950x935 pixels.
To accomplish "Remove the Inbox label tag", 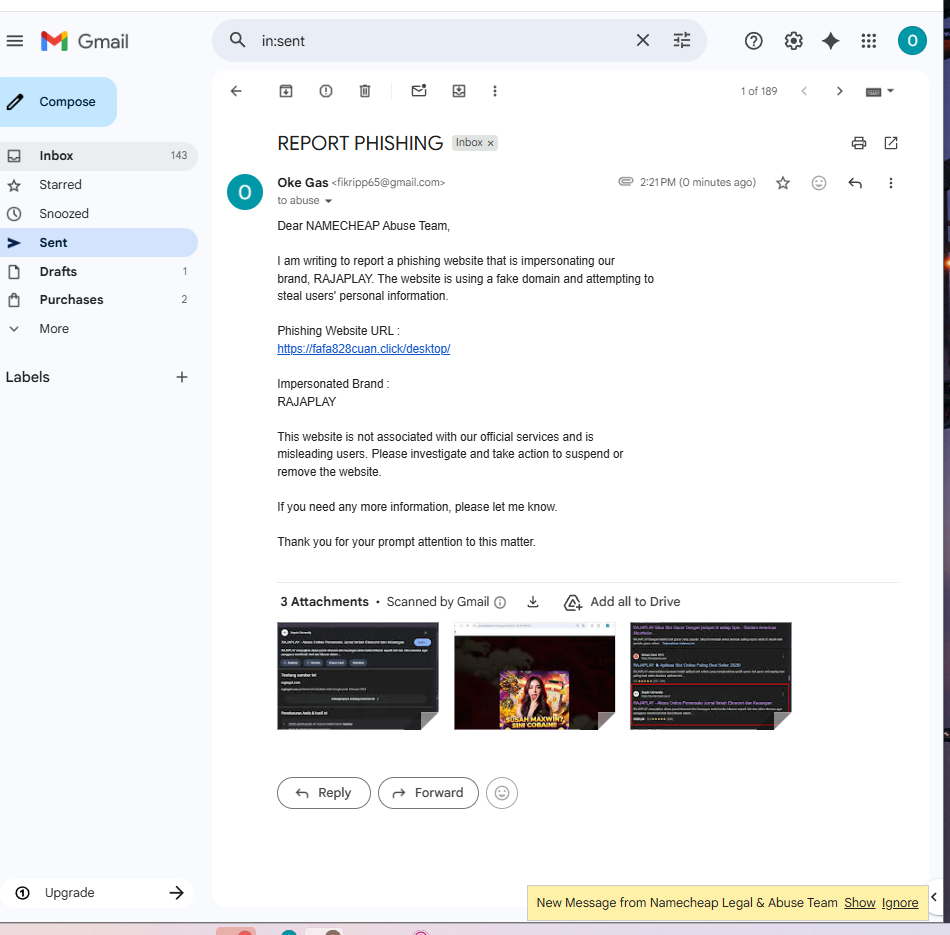I will tap(491, 144).
